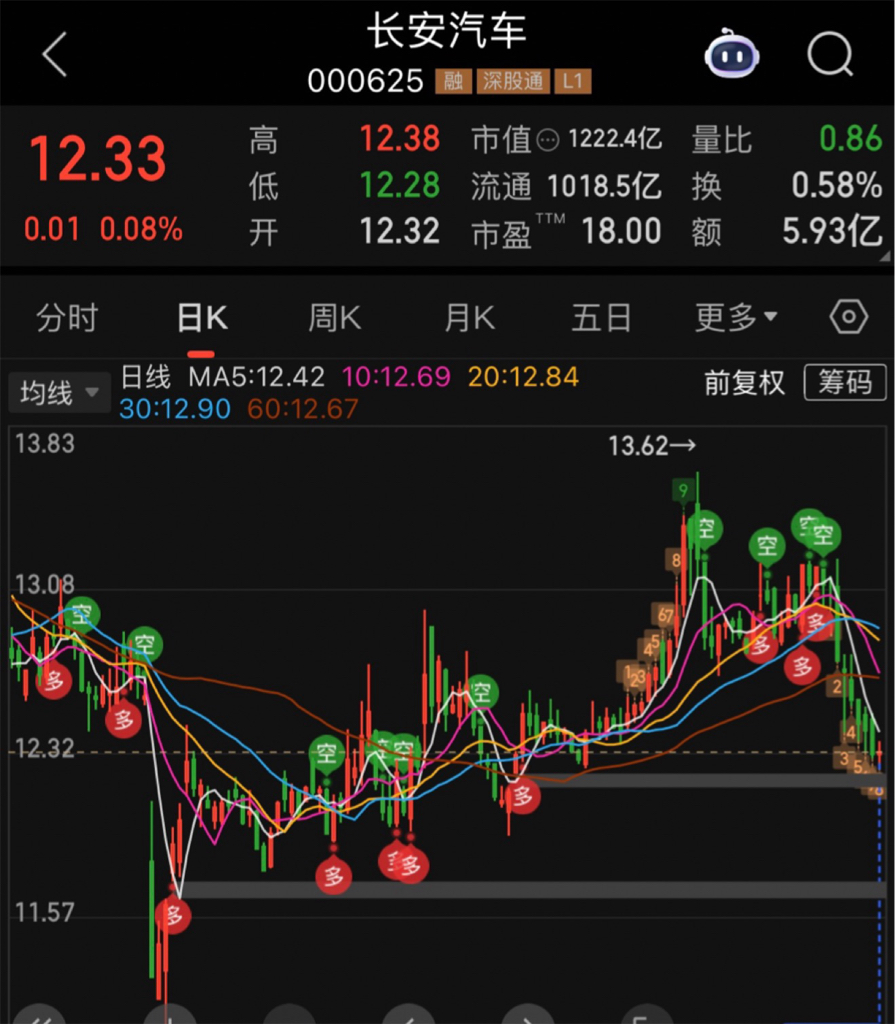Tap the 量比 0.86 value
Viewport: 895px width, 1024px height.
851,138
